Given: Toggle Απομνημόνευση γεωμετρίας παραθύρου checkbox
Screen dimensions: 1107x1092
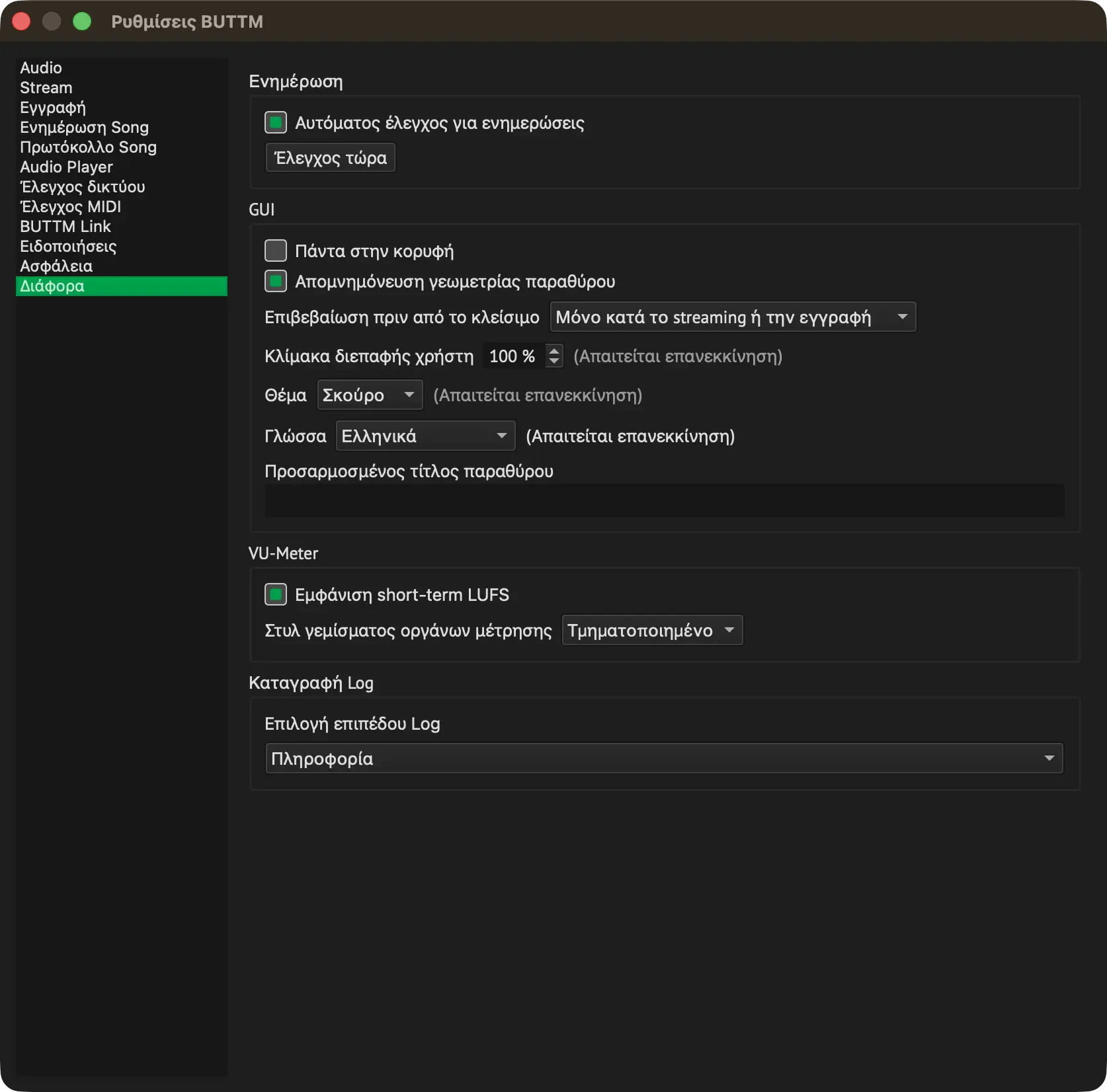Looking at the screenshot, I should click(276, 281).
